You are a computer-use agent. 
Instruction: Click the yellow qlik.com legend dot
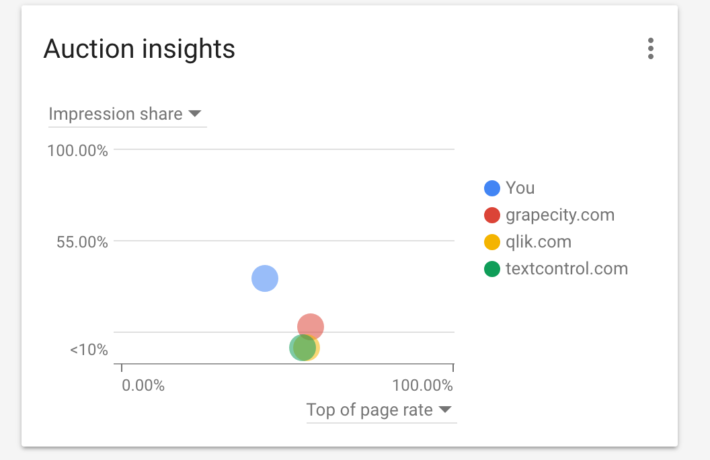[492, 242]
